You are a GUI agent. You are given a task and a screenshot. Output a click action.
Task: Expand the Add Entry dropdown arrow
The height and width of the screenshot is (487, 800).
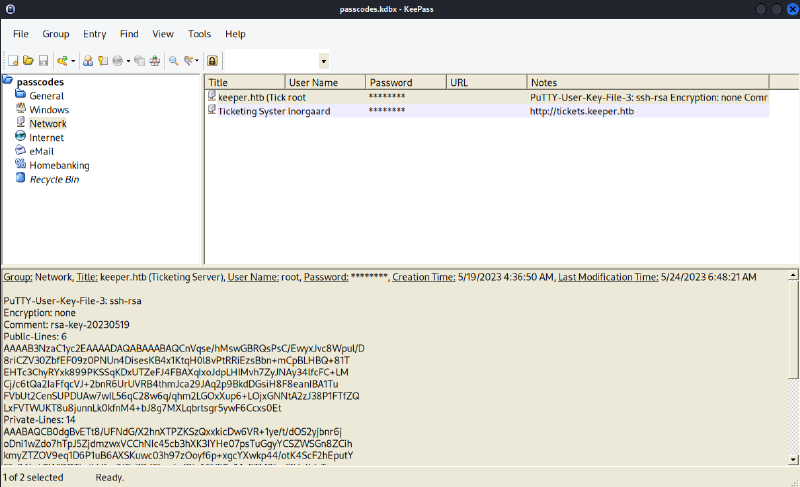(73, 61)
